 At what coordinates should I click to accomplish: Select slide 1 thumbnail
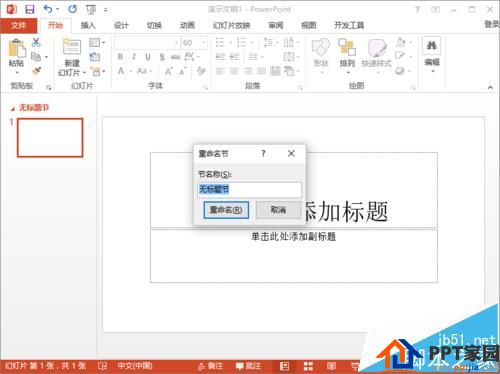pos(50,138)
